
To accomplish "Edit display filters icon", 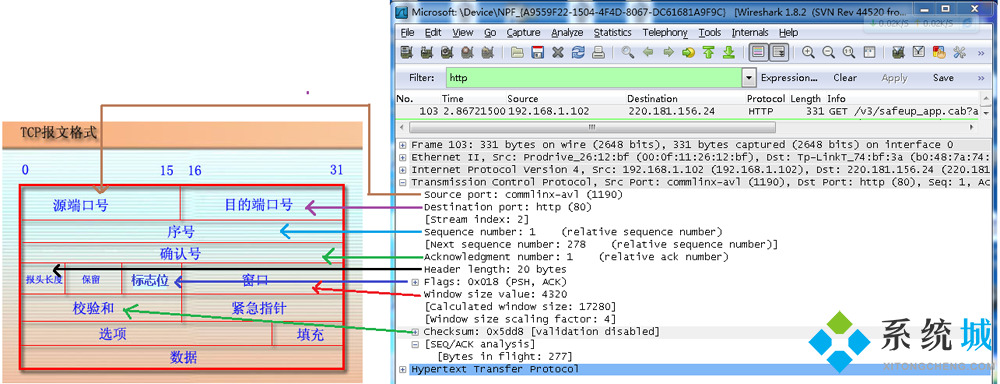I will pyautogui.click(x=919, y=52).
